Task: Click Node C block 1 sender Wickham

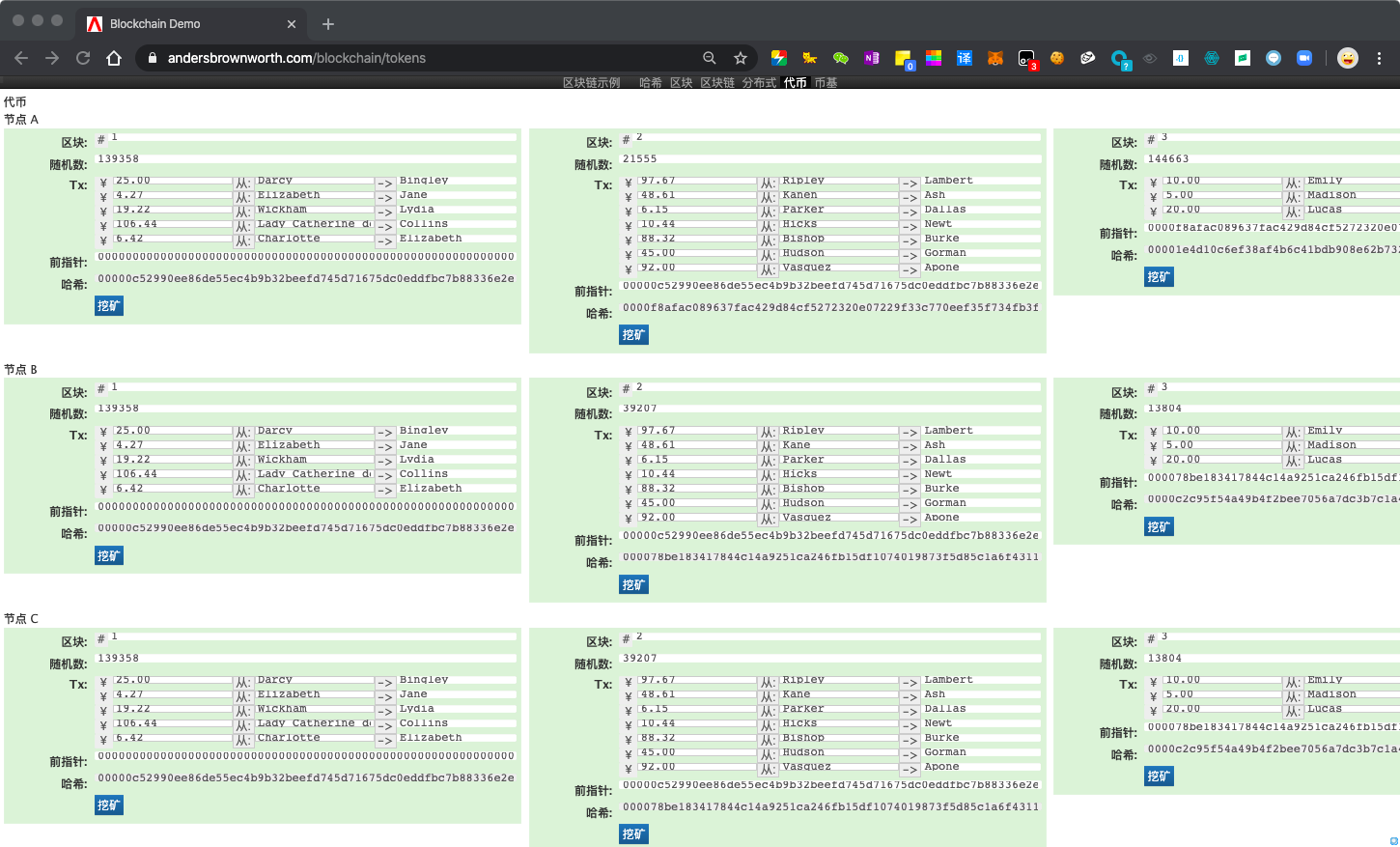Action: [x=315, y=709]
